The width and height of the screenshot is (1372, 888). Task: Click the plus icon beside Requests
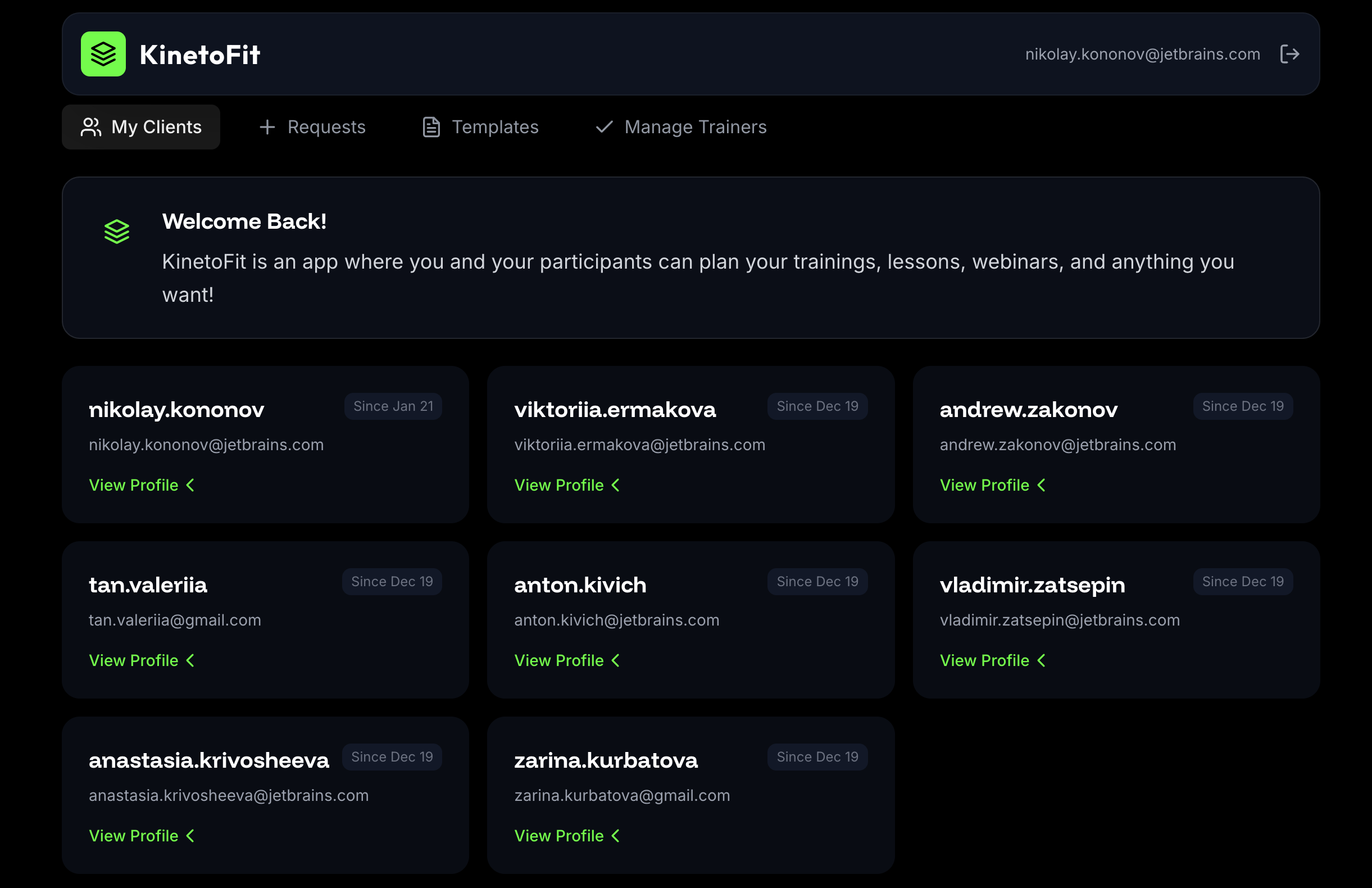267,127
